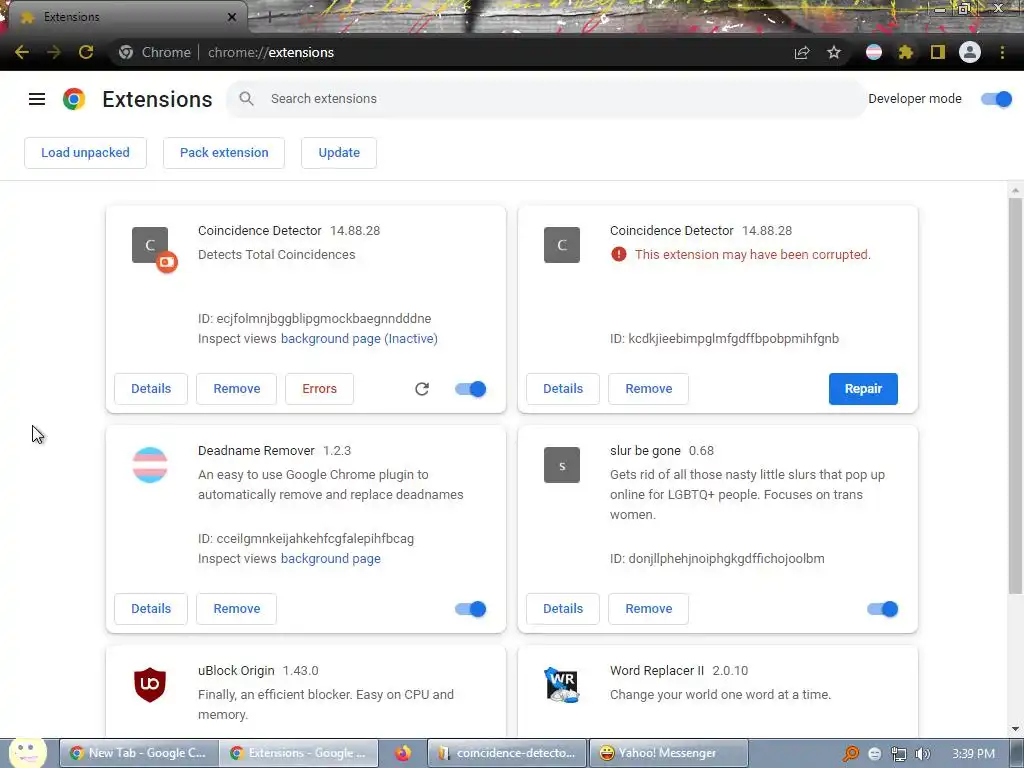This screenshot has height=768, width=1024.
Task: Inspect Deadname Remover background page
Action: tap(330, 559)
